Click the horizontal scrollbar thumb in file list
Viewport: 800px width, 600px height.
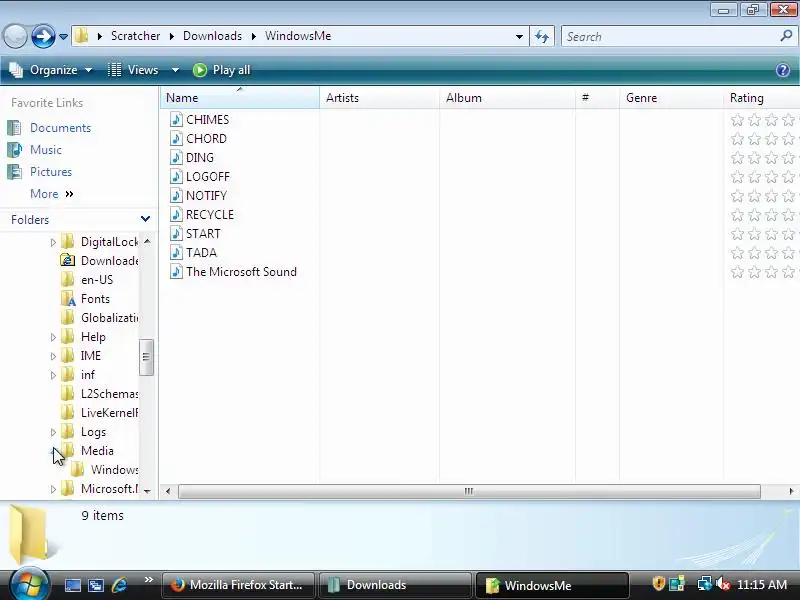[x=469, y=491]
